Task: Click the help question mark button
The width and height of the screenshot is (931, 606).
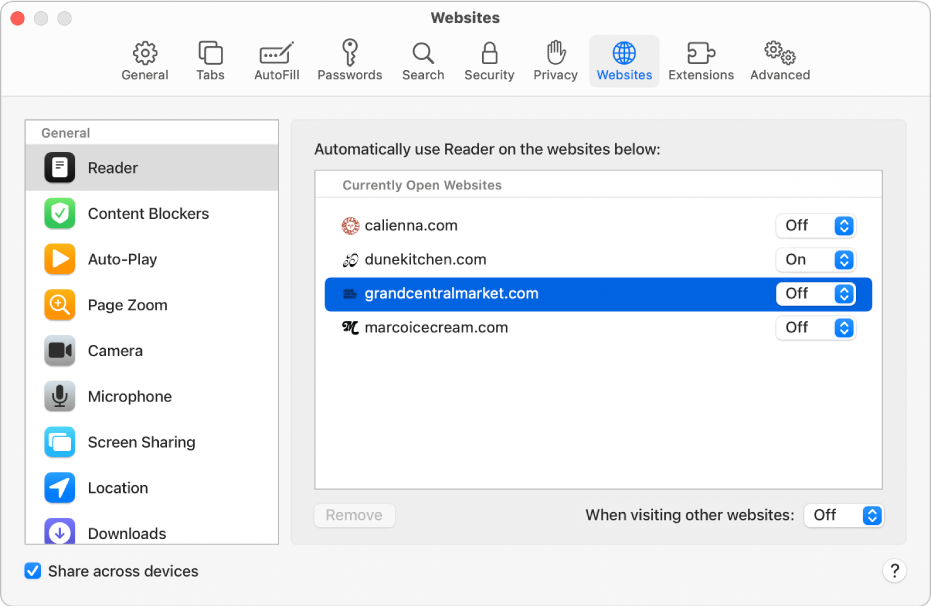Action: [x=894, y=571]
